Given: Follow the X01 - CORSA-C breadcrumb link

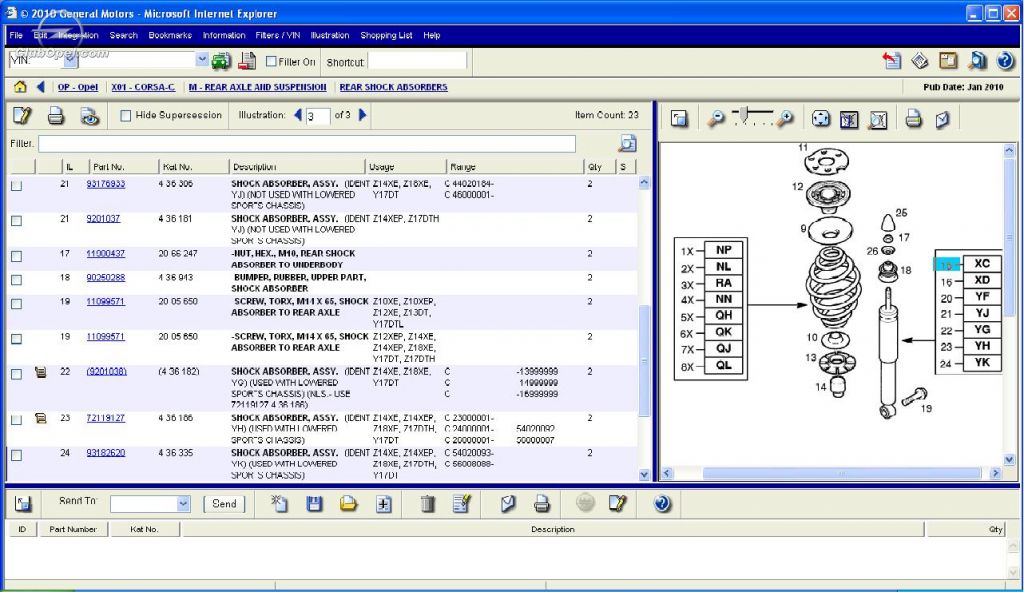Looking at the screenshot, I should pyautogui.click(x=143, y=87).
